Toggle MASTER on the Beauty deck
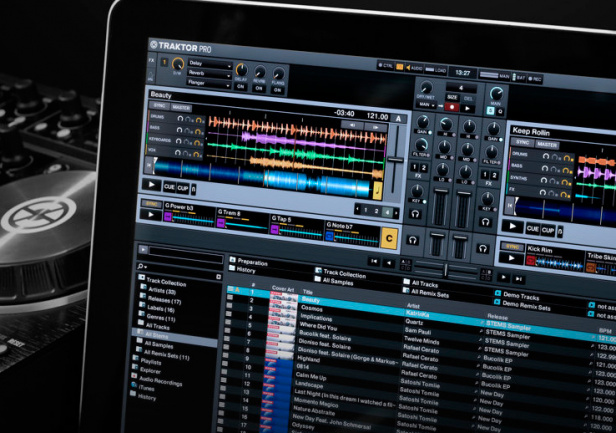The height and width of the screenshot is (433, 616). click(x=181, y=107)
